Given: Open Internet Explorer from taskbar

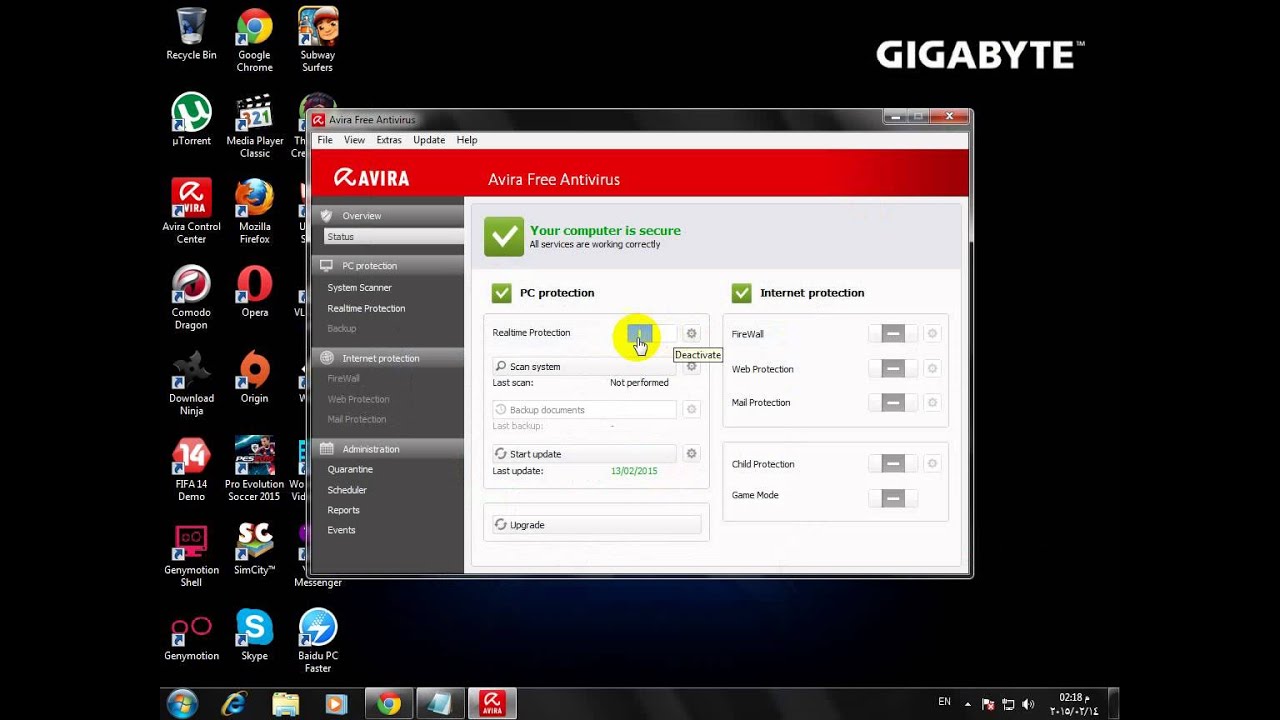Looking at the screenshot, I should tap(234, 704).
